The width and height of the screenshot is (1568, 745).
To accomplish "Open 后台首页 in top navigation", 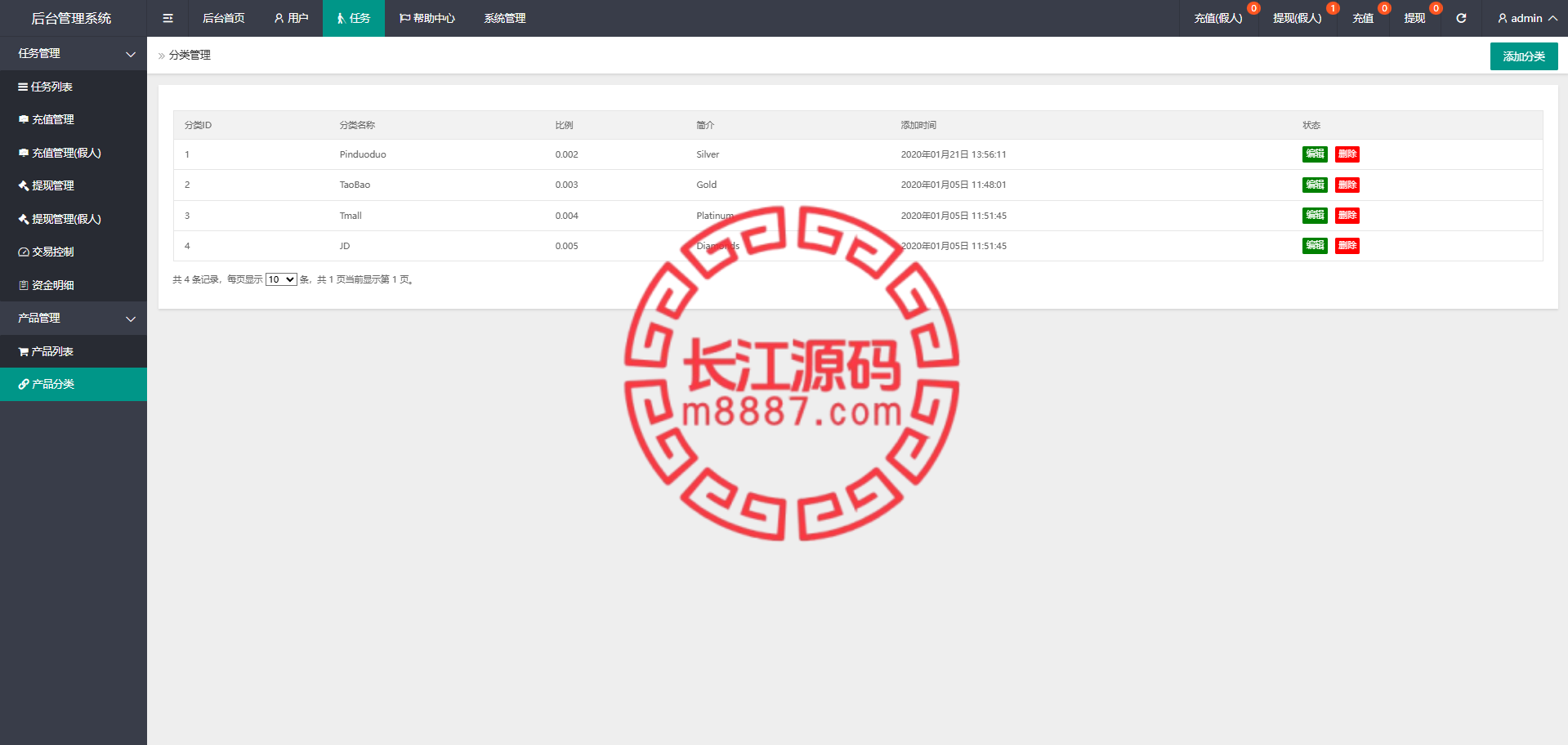I will (223, 18).
